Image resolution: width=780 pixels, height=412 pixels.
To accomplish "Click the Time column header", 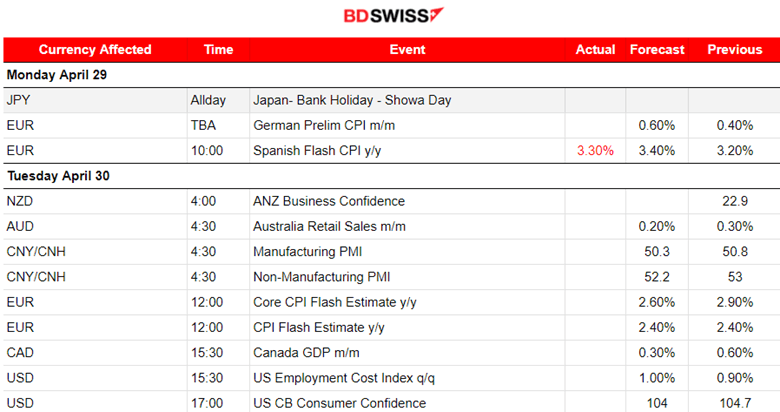I will point(218,49).
